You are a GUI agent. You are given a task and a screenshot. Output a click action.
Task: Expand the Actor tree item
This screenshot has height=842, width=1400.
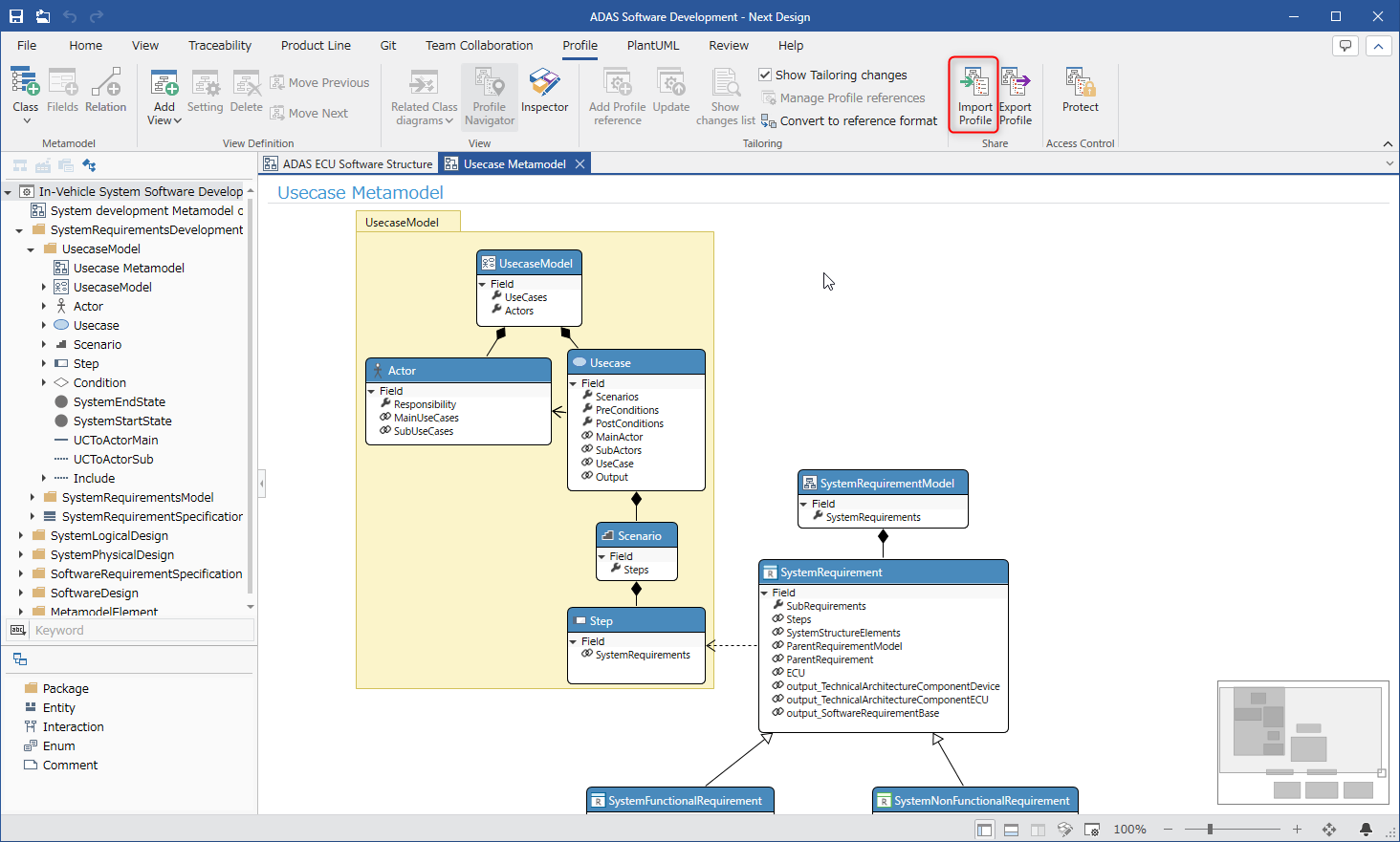pos(43,307)
